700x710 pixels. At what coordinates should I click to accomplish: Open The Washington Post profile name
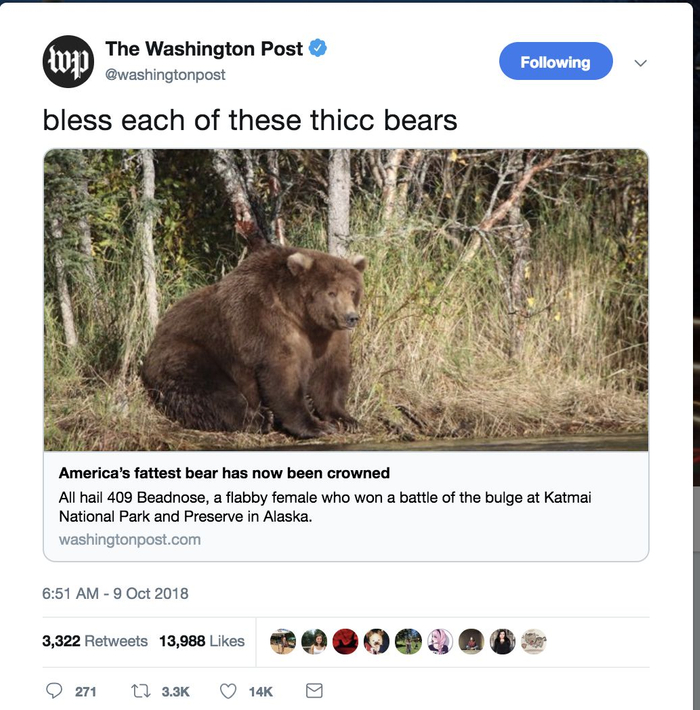(203, 48)
